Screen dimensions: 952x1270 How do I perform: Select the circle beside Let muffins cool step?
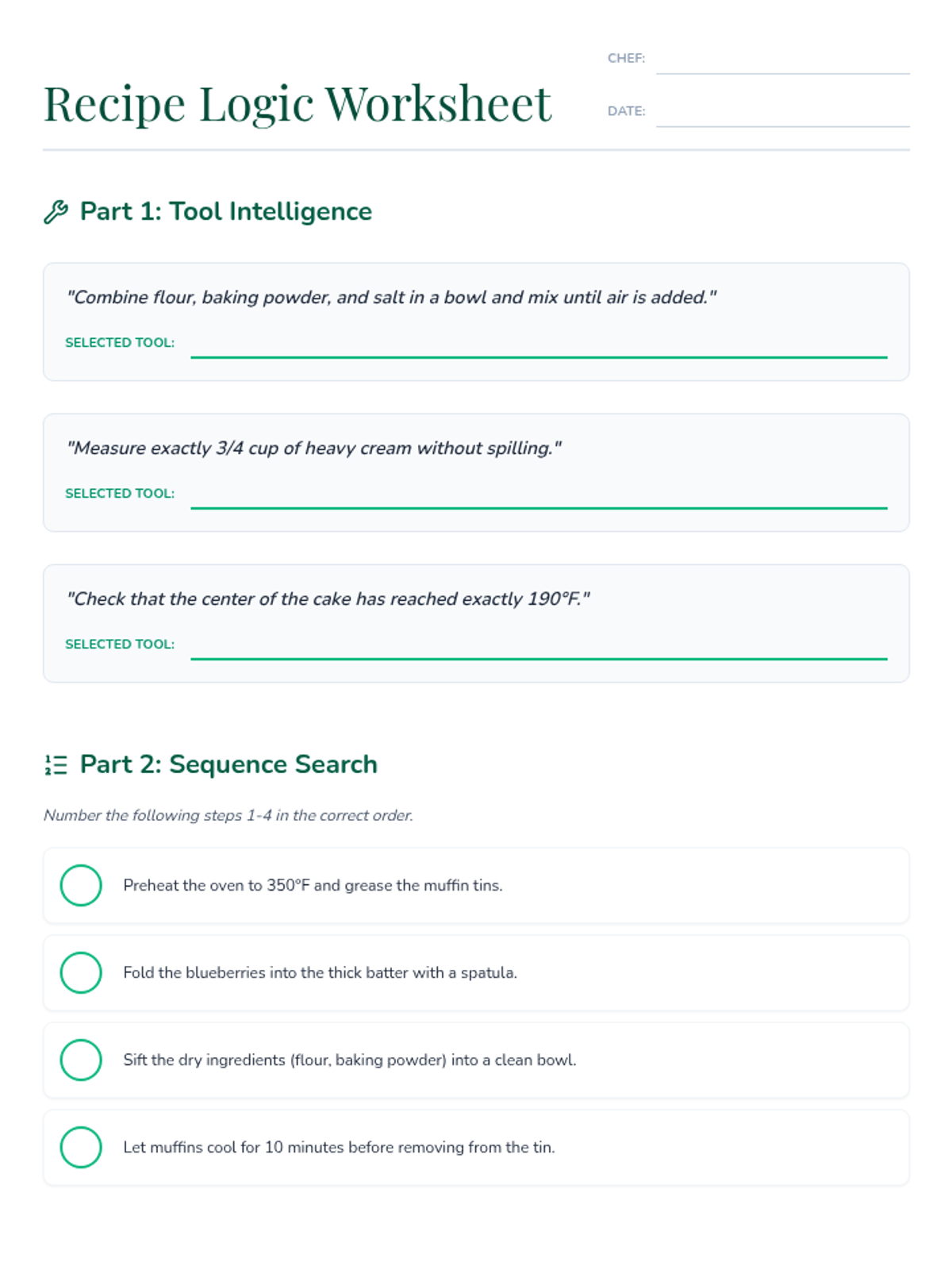pyautogui.click(x=81, y=1147)
